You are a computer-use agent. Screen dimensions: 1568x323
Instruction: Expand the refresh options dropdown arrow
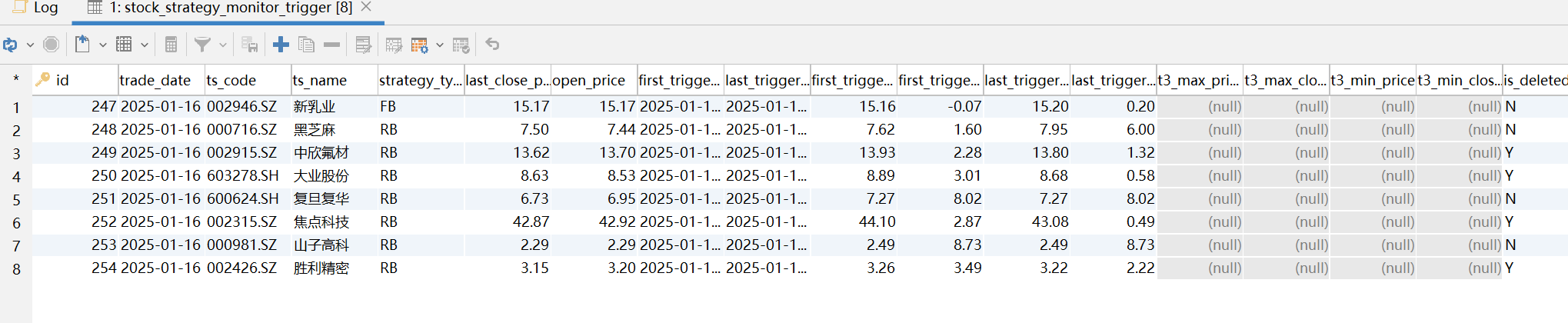[x=30, y=45]
